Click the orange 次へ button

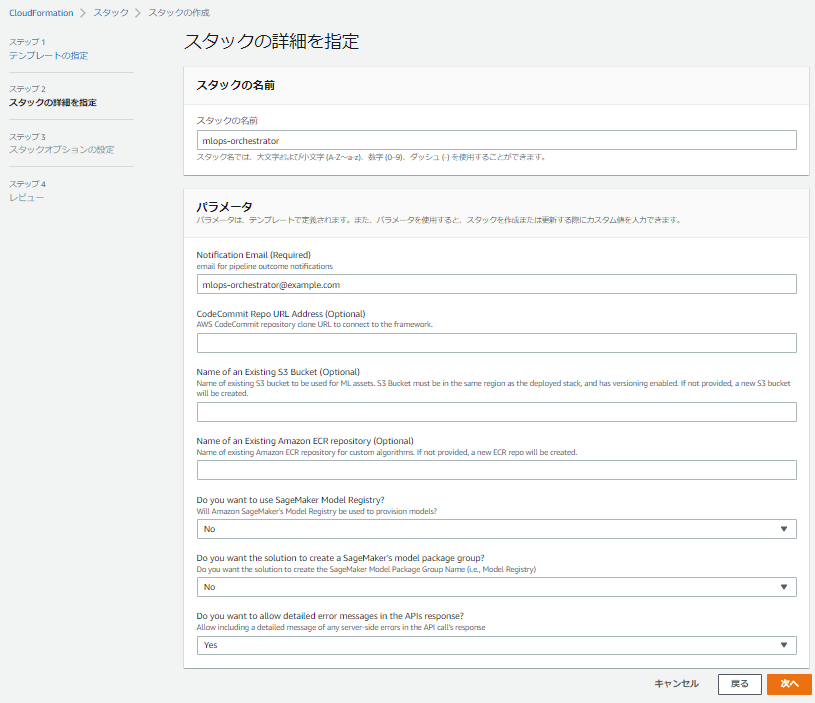pyautogui.click(x=790, y=684)
